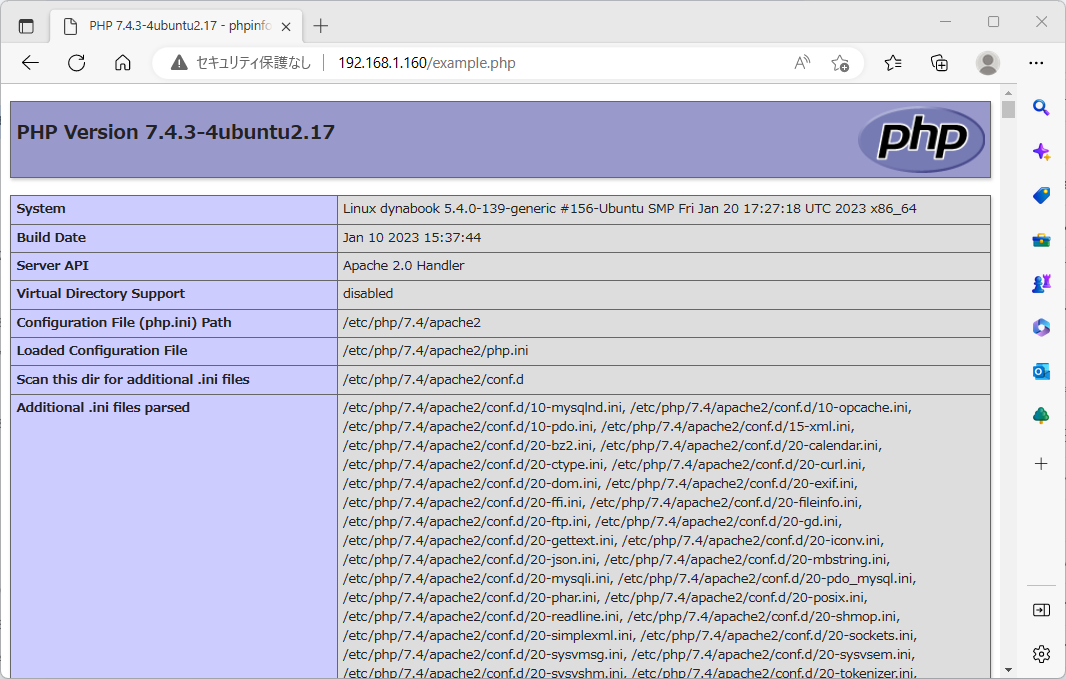Open the green tree icon in sidebar
This screenshot has width=1066, height=679.
coord(1041,415)
